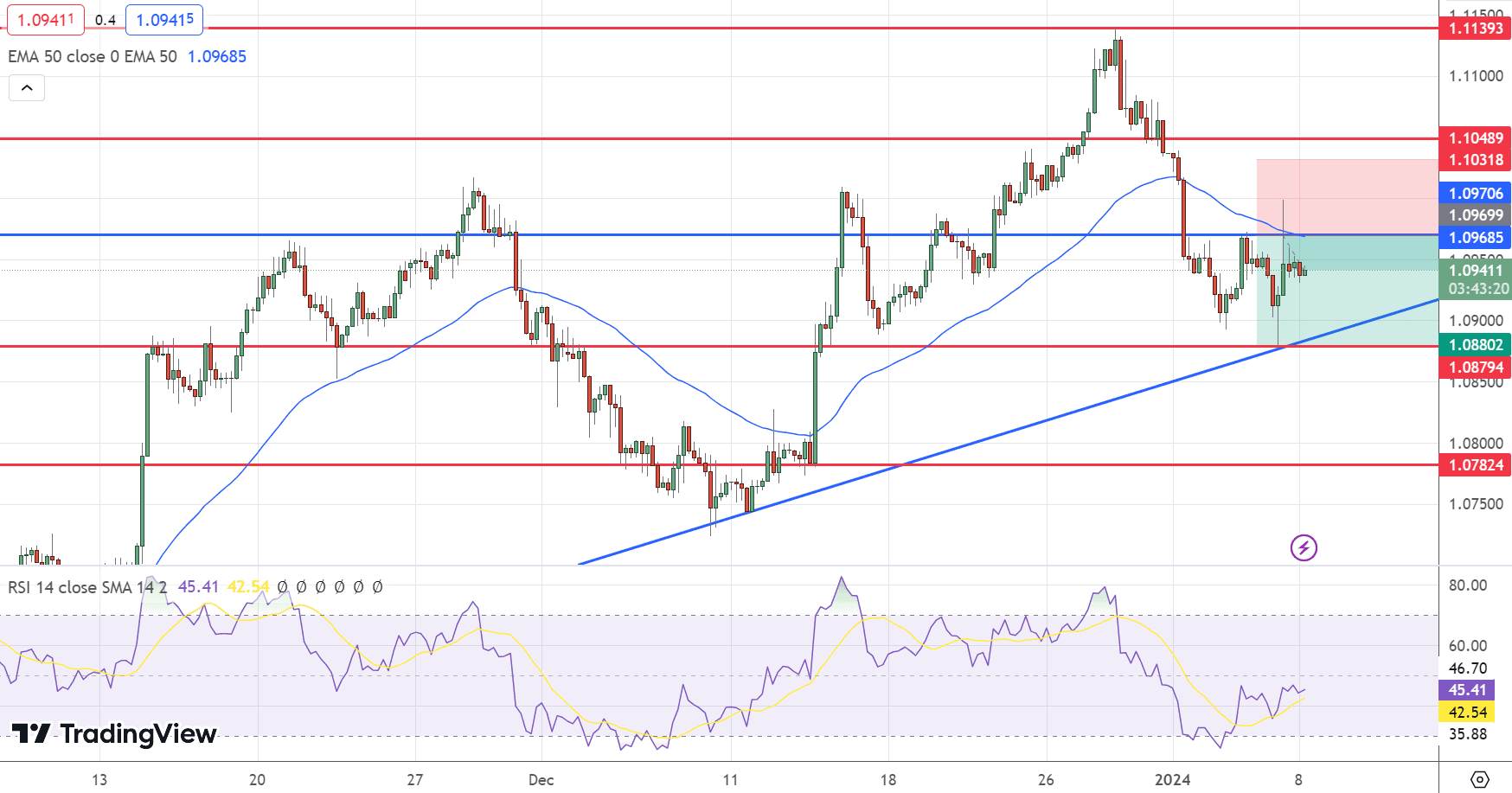Screen dimensions: 1512x793
Task: Open the purple lightning bolt economic event icon
Action: coord(1304,547)
